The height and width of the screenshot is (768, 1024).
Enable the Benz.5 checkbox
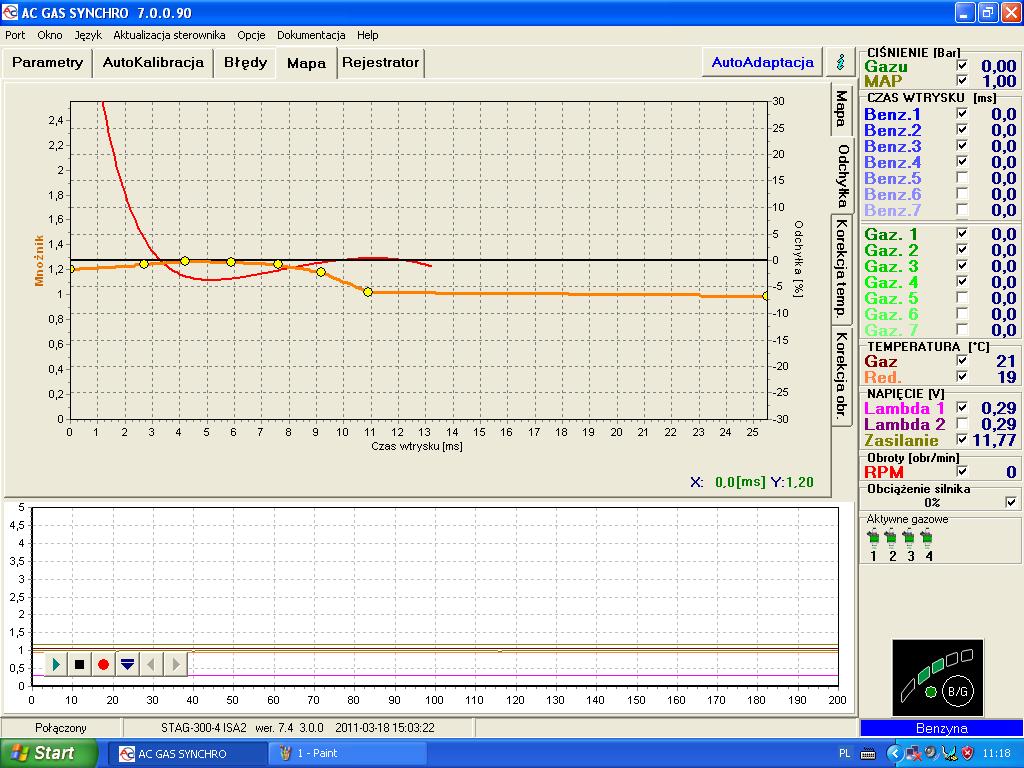(x=961, y=178)
